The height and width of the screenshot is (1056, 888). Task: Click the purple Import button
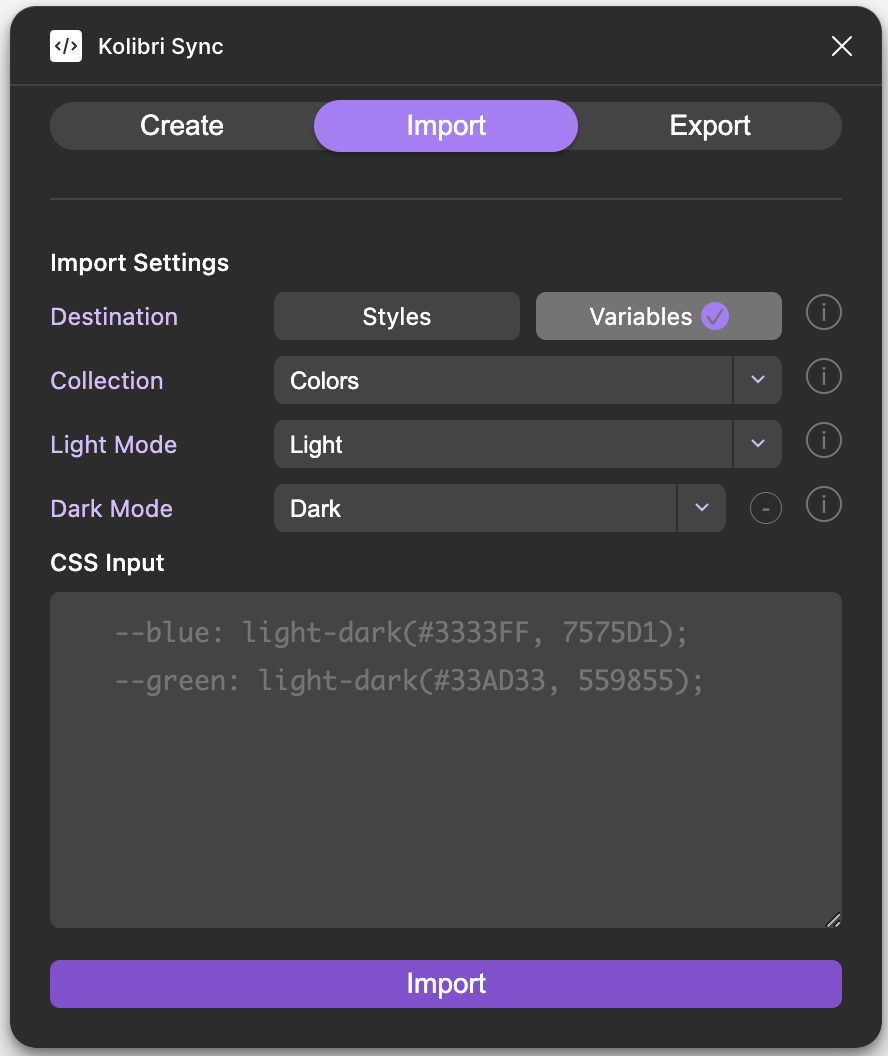[446, 984]
